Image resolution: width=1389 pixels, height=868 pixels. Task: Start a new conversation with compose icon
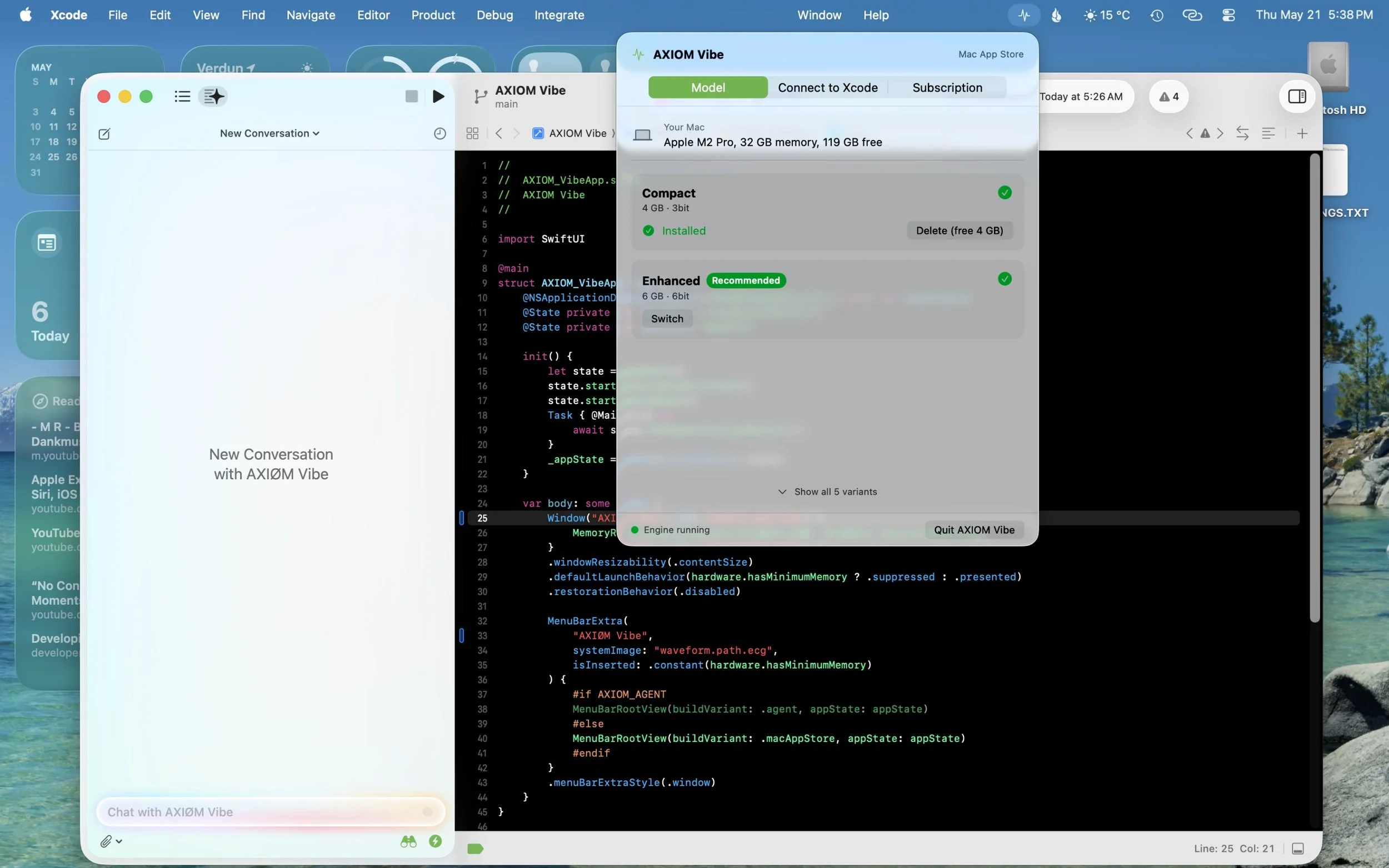coord(104,134)
